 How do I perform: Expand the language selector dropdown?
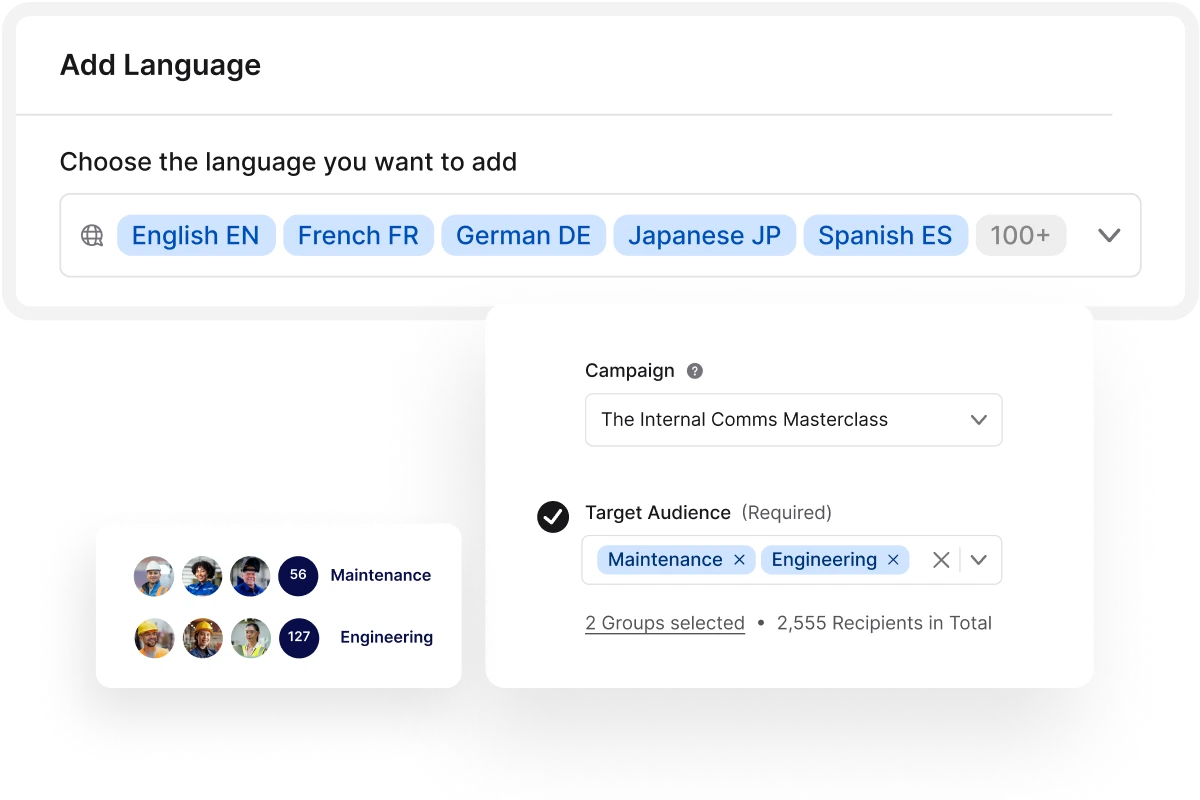pyautogui.click(x=1108, y=235)
